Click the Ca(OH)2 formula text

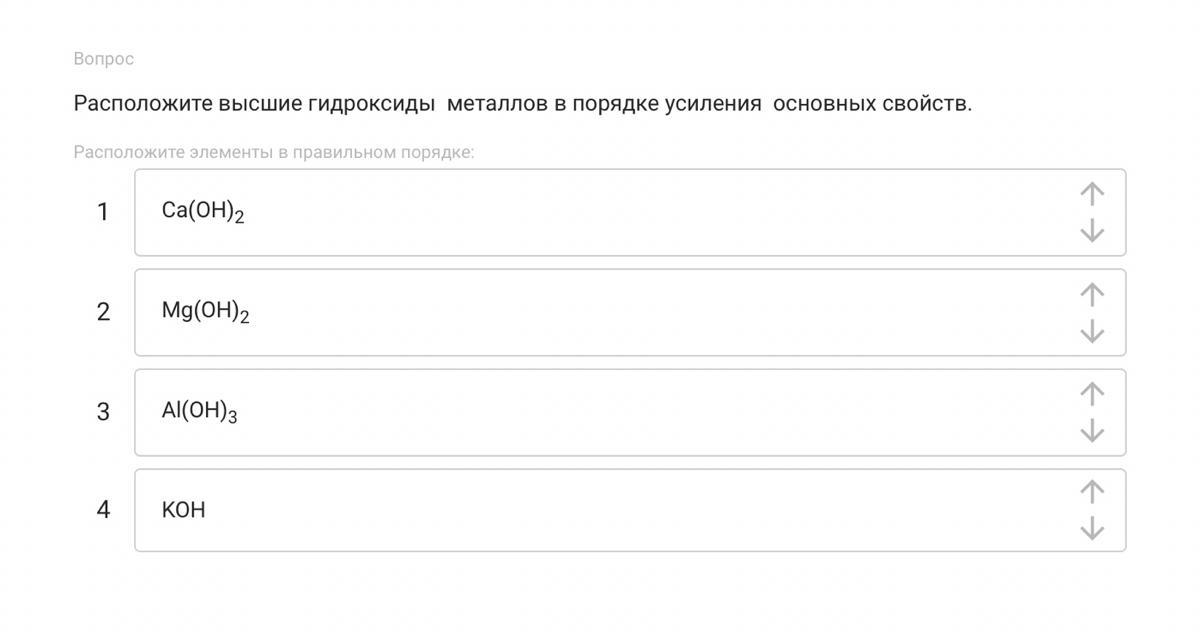(203, 212)
